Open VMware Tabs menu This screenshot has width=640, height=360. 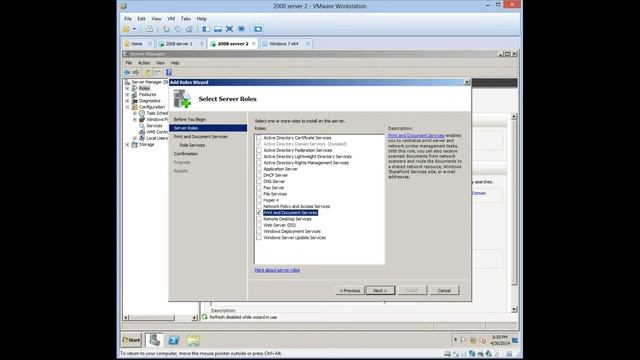click(186, 19)
